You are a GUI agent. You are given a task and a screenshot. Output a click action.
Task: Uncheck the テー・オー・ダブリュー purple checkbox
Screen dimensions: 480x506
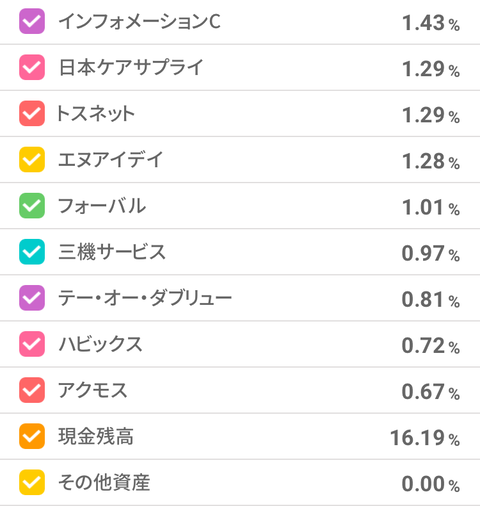32,298
